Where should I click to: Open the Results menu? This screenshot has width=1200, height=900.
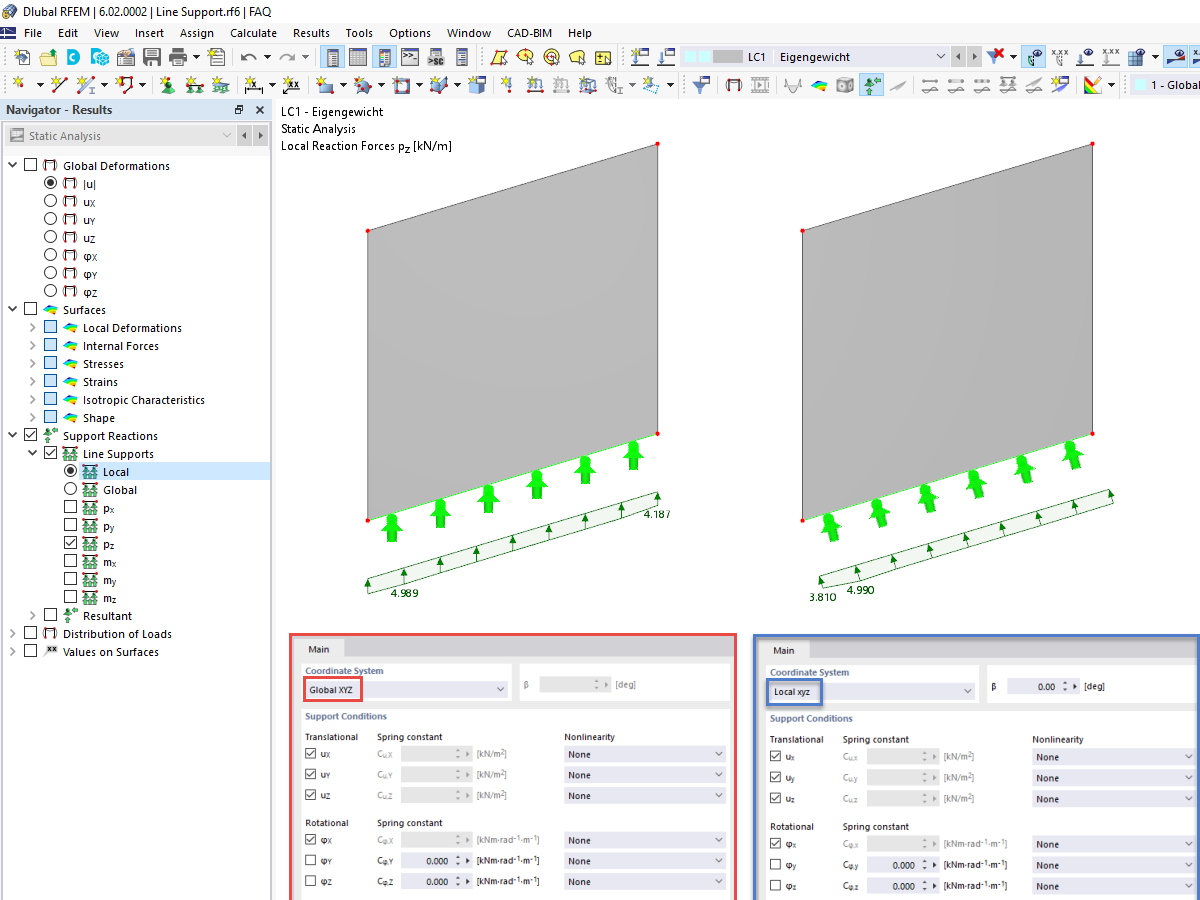[x=311, y=33]
